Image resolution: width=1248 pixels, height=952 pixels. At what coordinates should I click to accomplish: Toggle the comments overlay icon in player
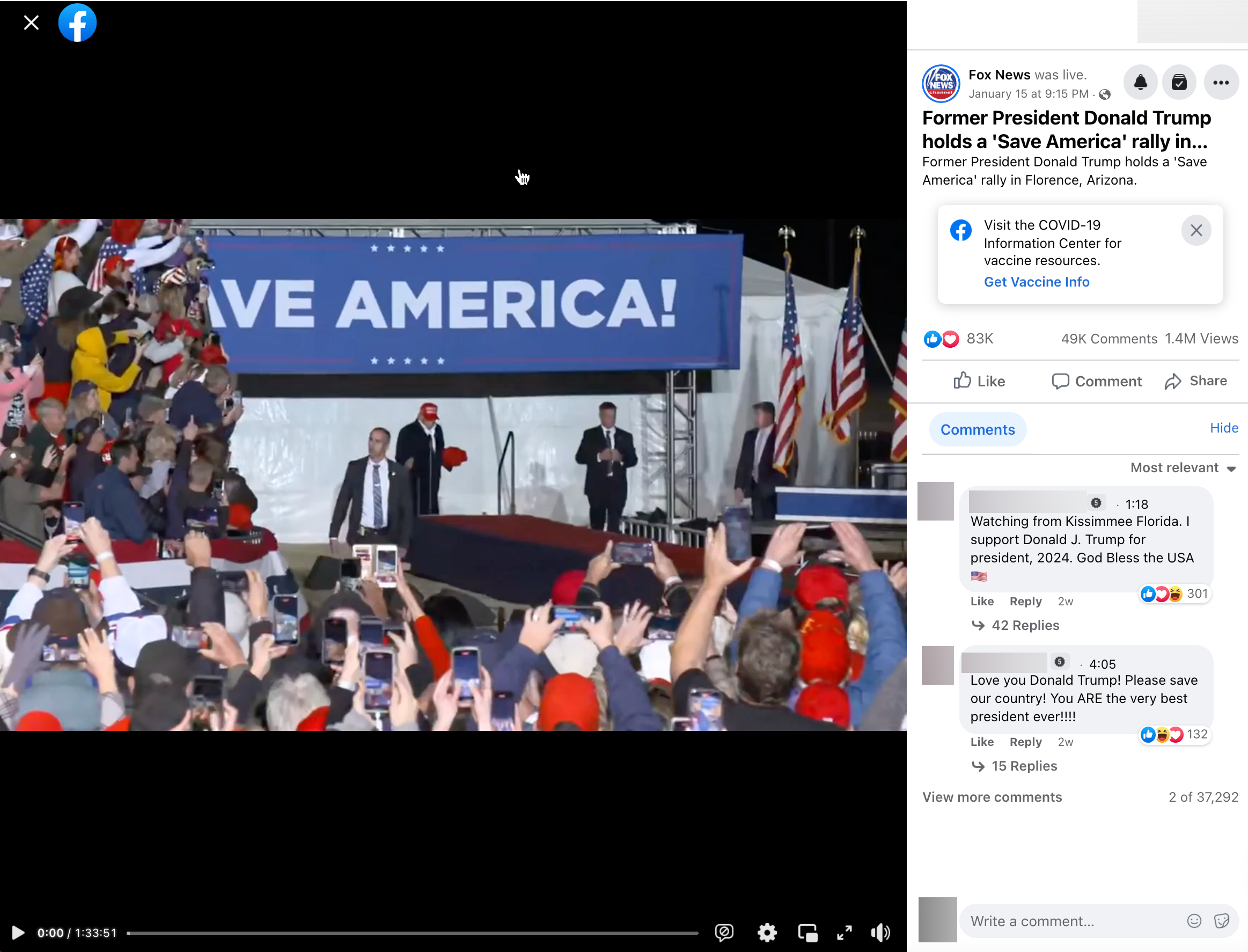[724, 932]
